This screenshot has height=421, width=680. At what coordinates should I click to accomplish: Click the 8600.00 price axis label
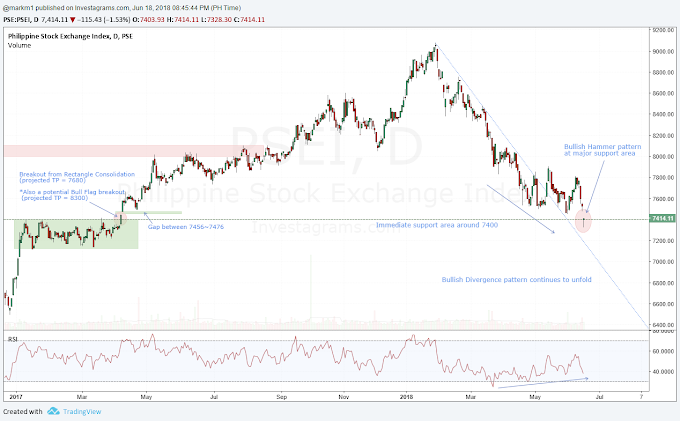(x=664, y=93)
